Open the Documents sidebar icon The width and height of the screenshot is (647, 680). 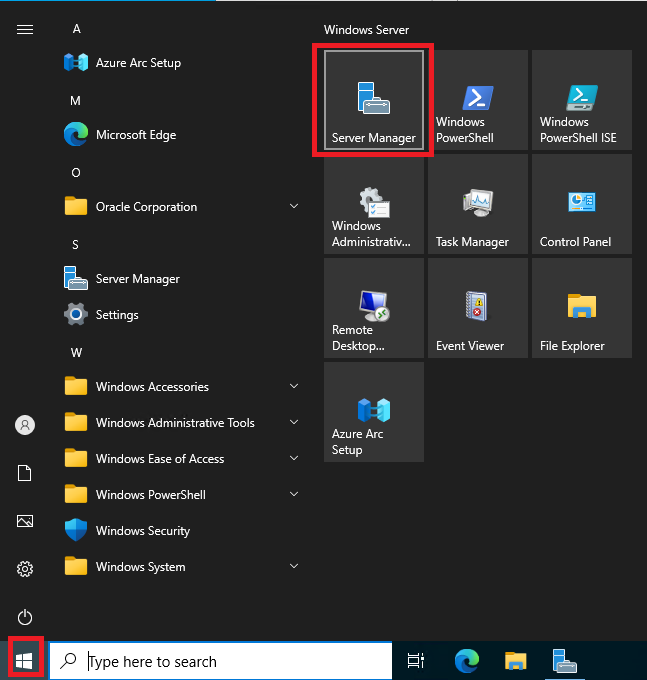tap(25, 473)
